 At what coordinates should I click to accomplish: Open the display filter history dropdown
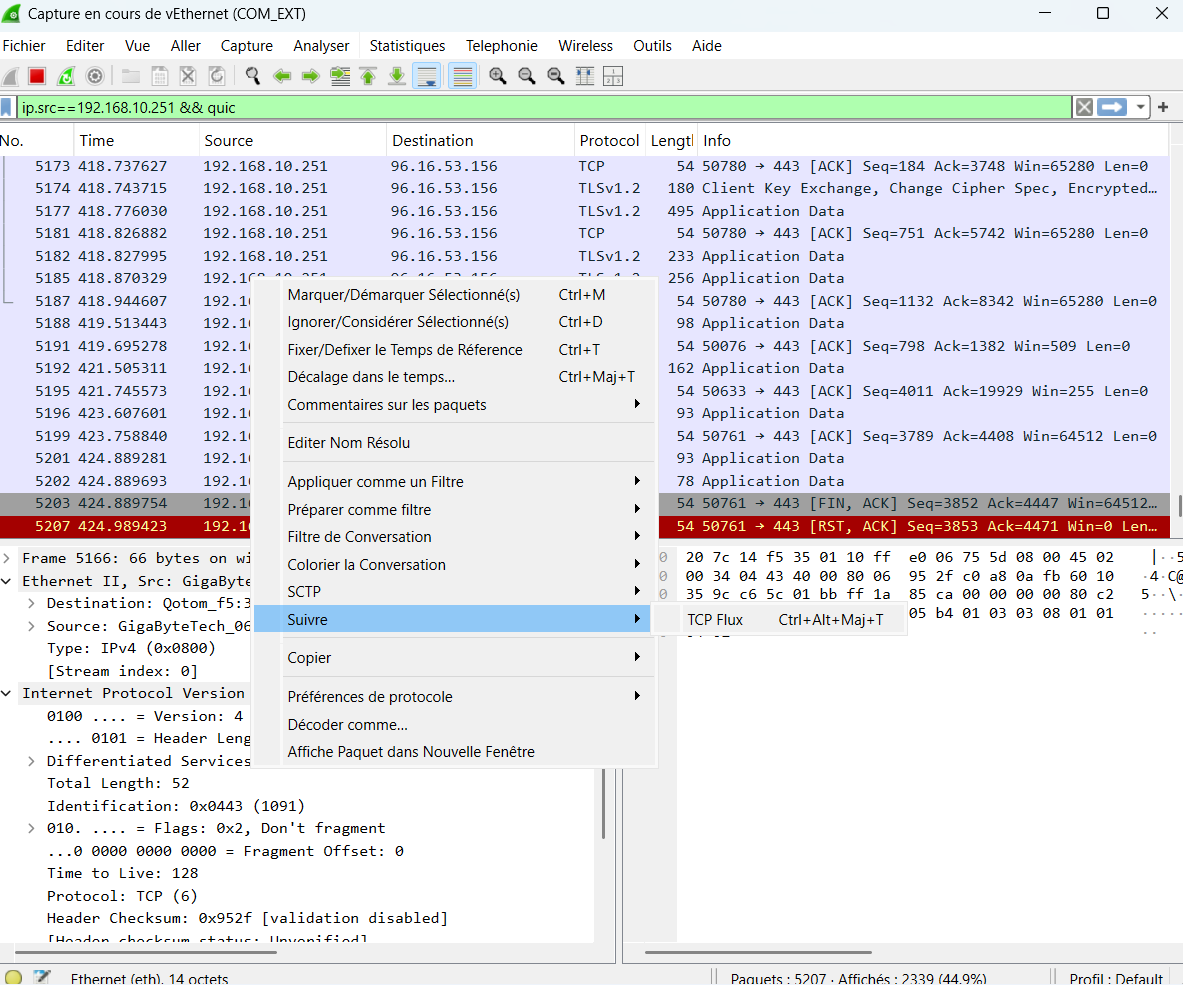(x=1141, y=107)
